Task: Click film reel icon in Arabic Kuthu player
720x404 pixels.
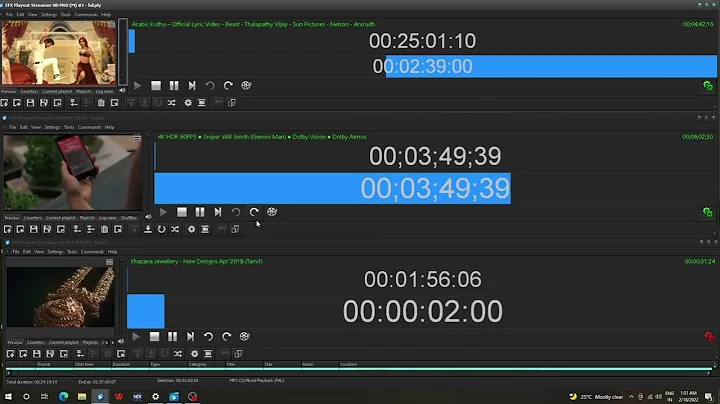Action: pyautogui.click(x=246, y=85)
